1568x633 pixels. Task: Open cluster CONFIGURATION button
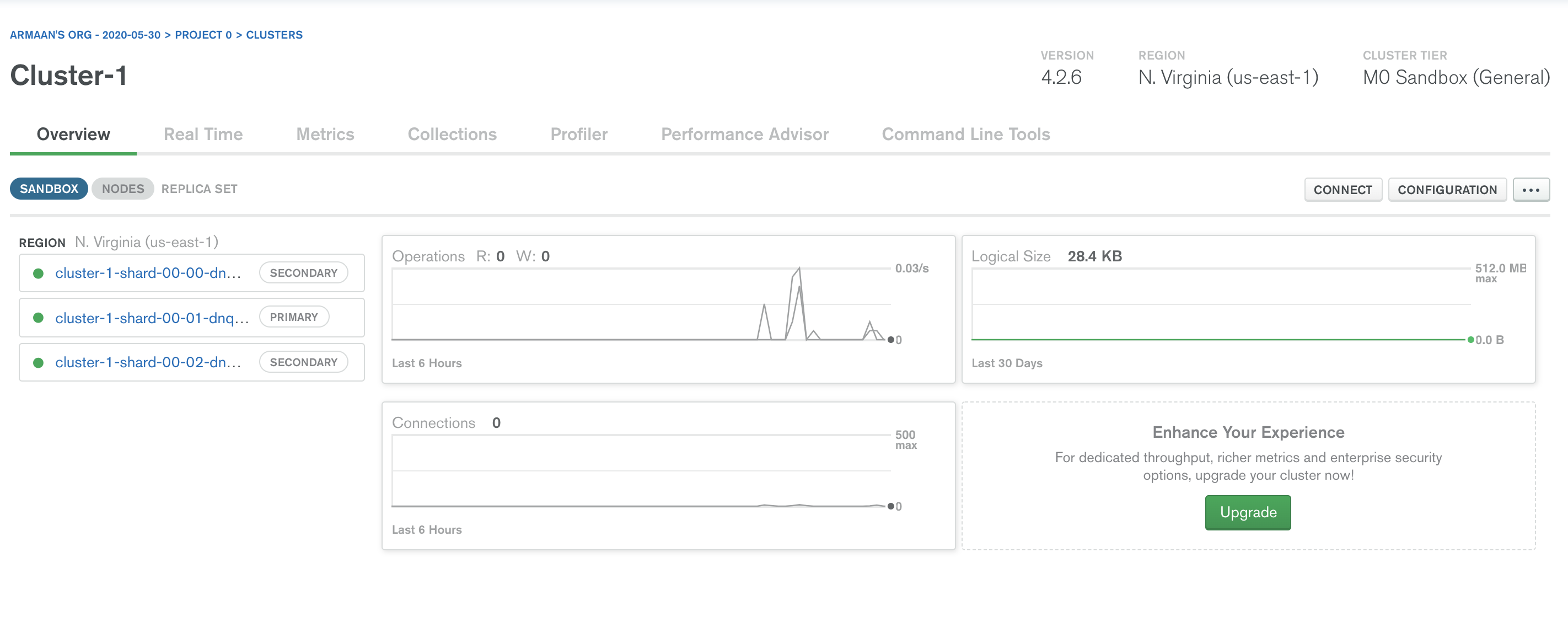click(1446, 190)
